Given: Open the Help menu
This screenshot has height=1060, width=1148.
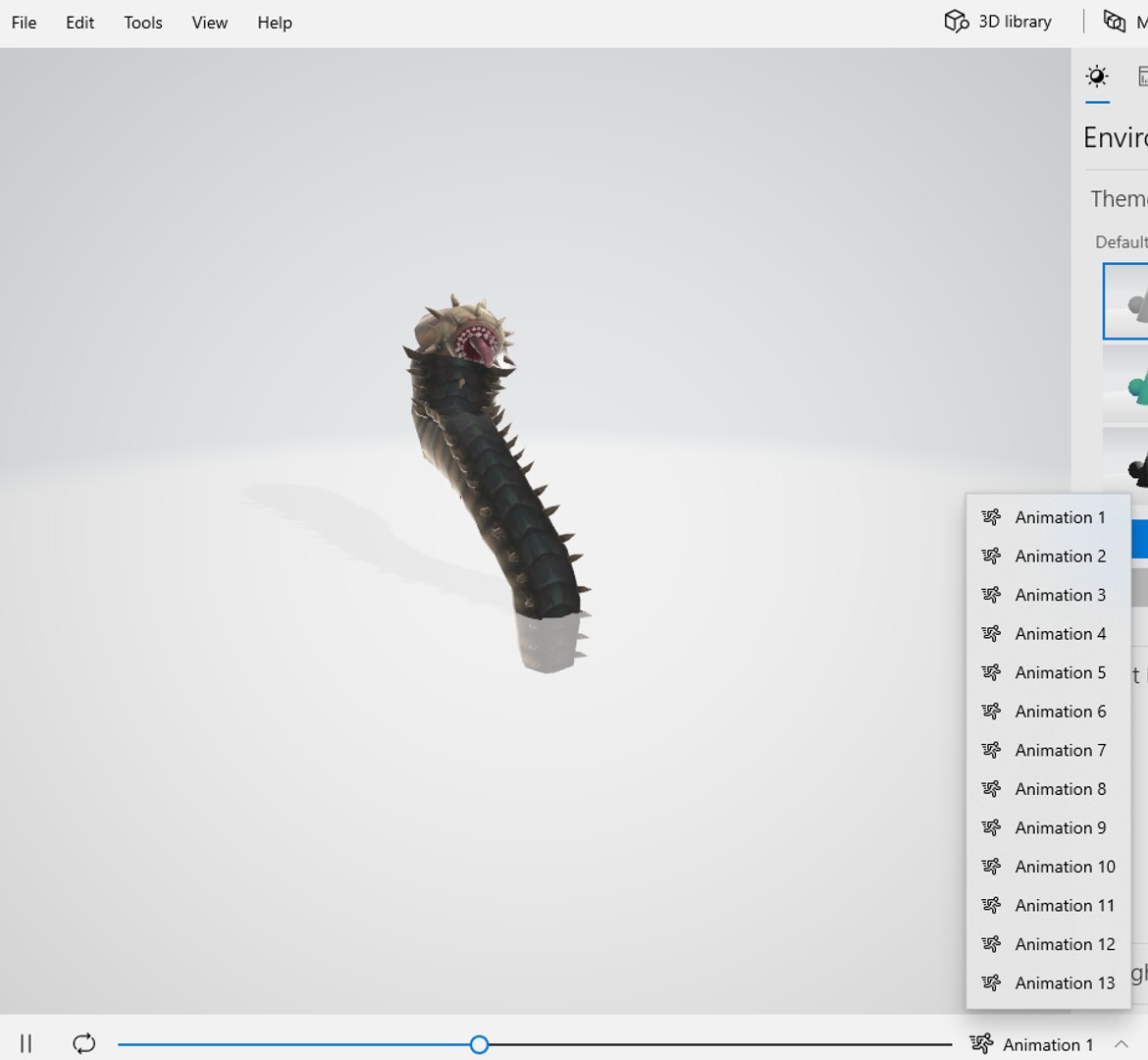Looking at the screenshot, I should tap(275, 23).
